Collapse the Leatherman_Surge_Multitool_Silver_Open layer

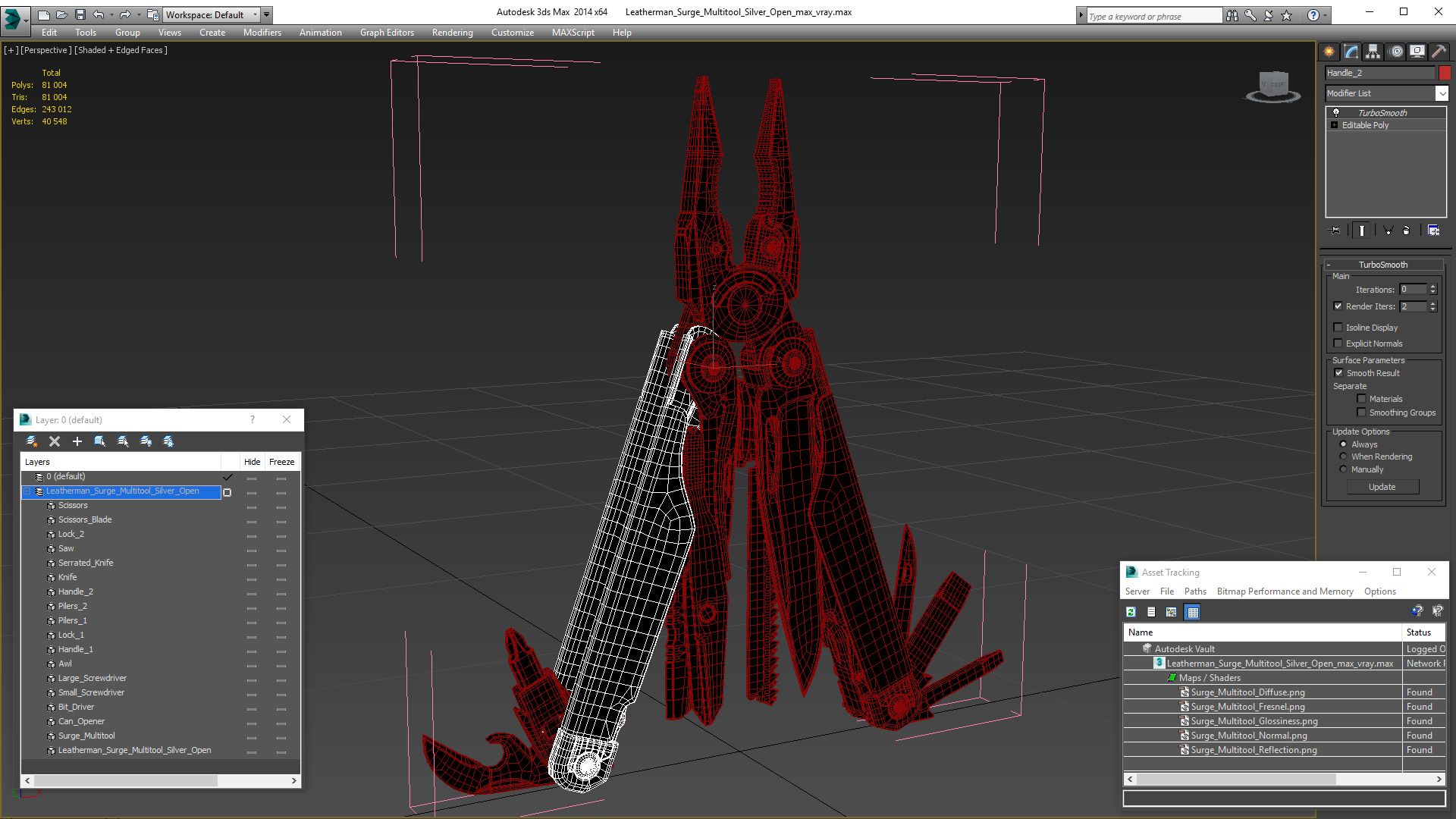pos(27,491)
